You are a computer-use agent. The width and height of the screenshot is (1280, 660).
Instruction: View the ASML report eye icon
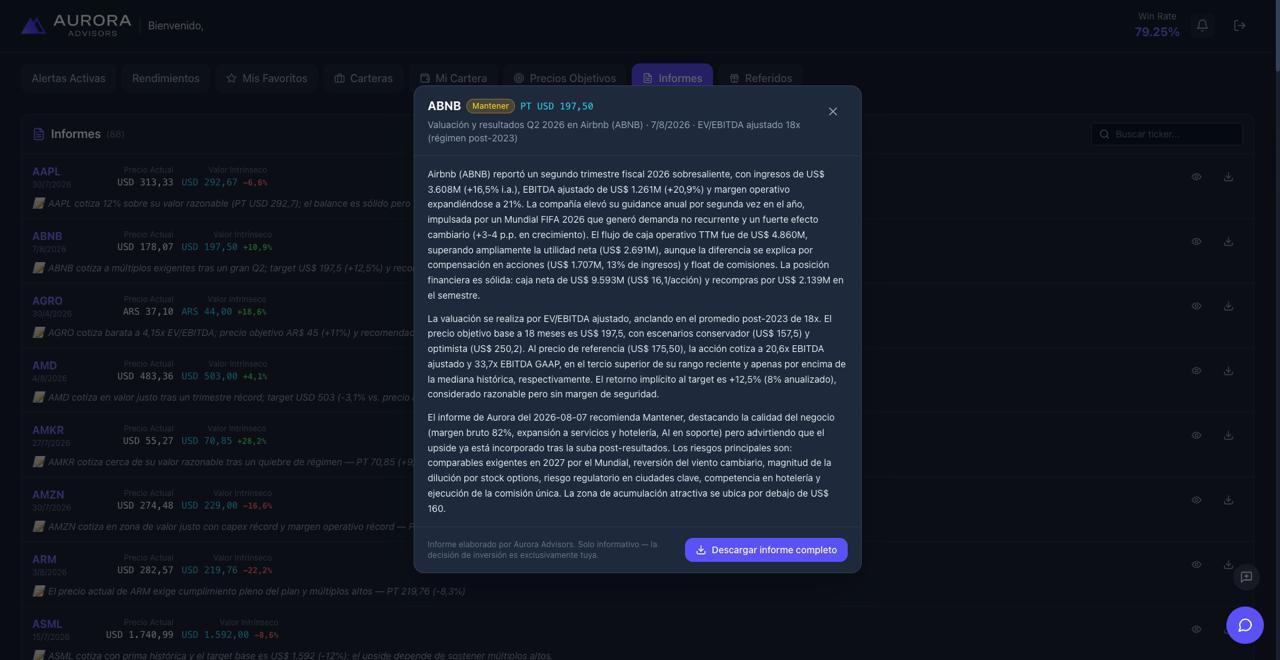[1196, 629]
